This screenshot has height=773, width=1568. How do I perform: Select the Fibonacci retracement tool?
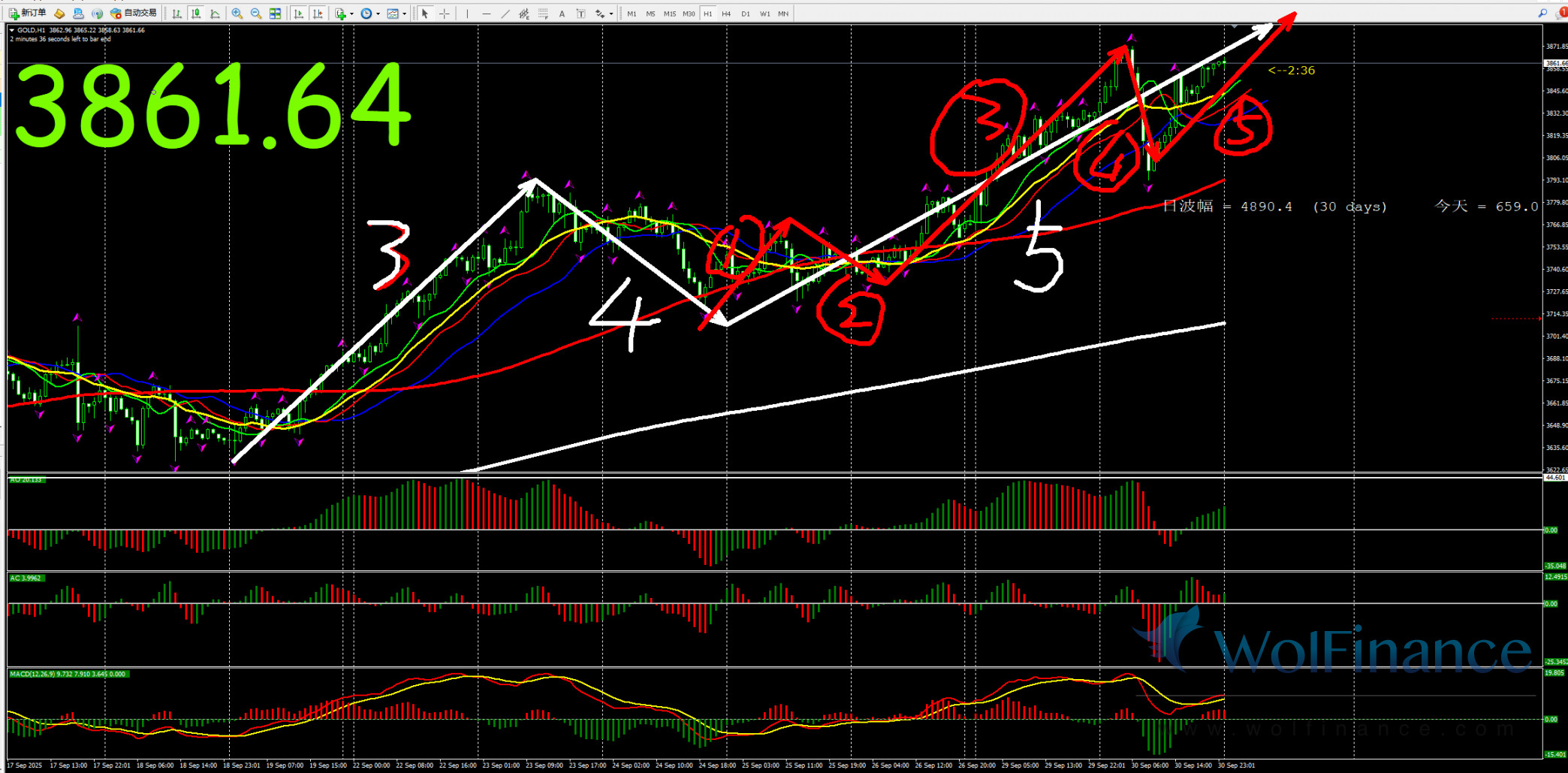[x=543, y=14]
